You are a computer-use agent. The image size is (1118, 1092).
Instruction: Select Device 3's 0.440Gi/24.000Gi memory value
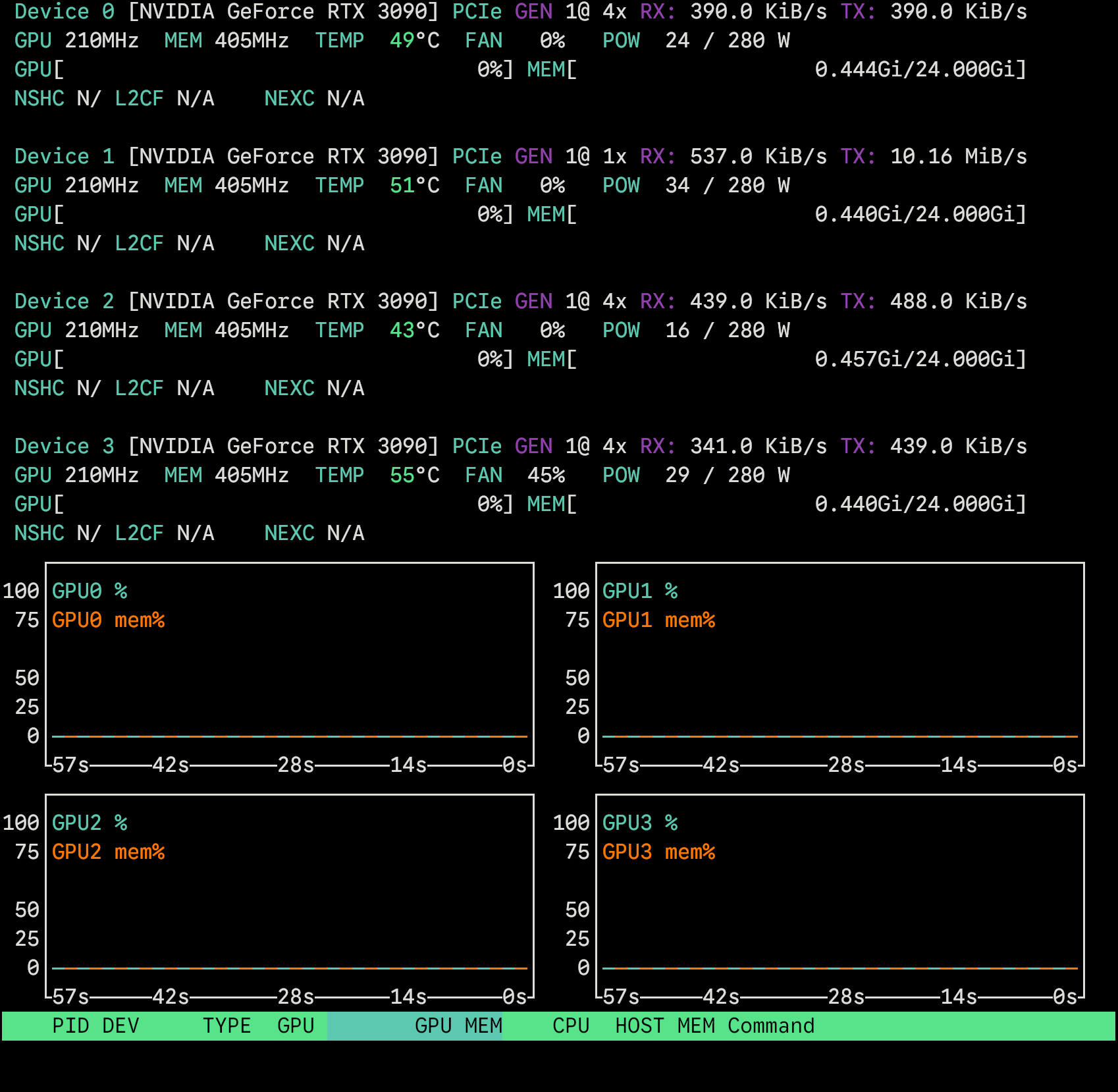pos(915,504)
